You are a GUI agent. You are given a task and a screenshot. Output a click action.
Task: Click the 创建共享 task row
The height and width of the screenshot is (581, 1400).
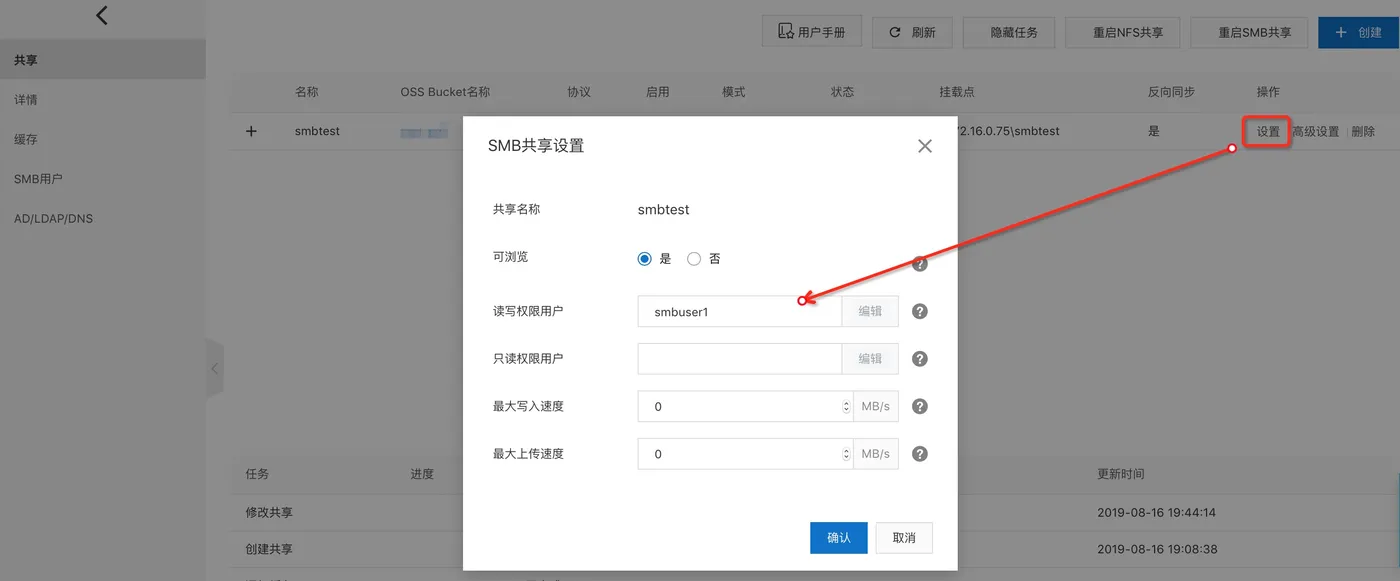click(269, 549)
